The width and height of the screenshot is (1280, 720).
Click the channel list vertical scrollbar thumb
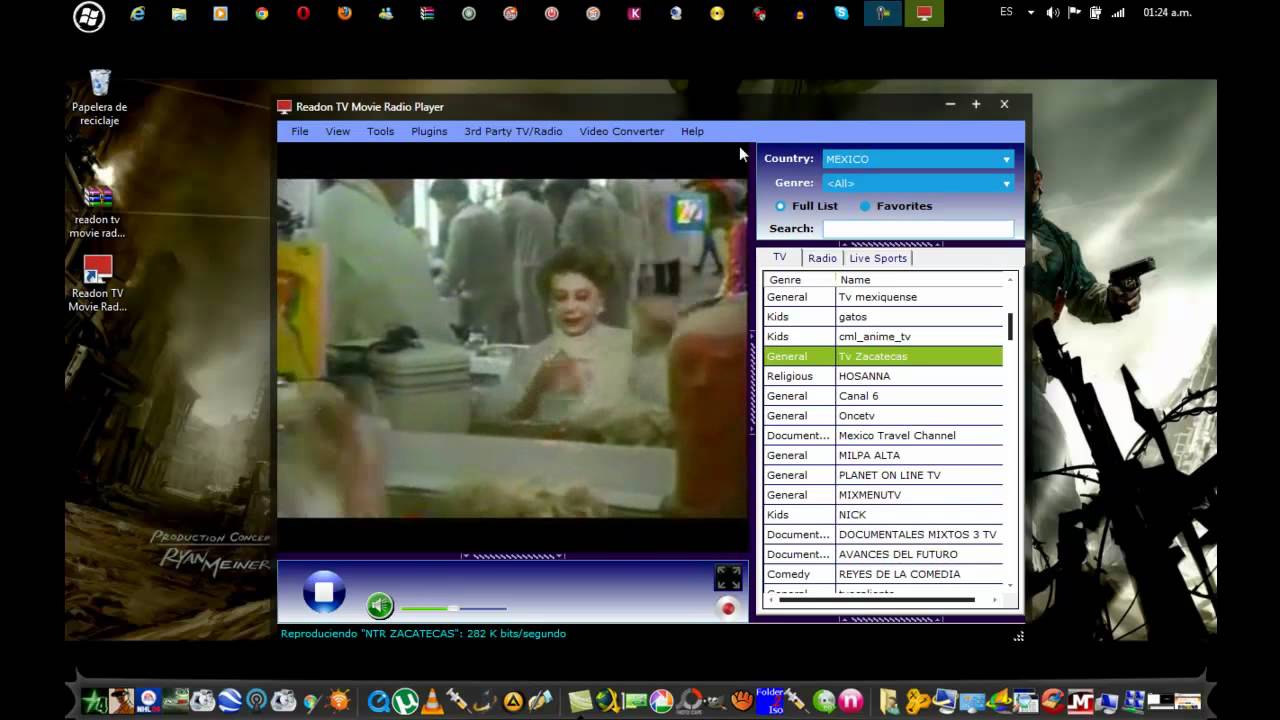(x=1010, y=327)
